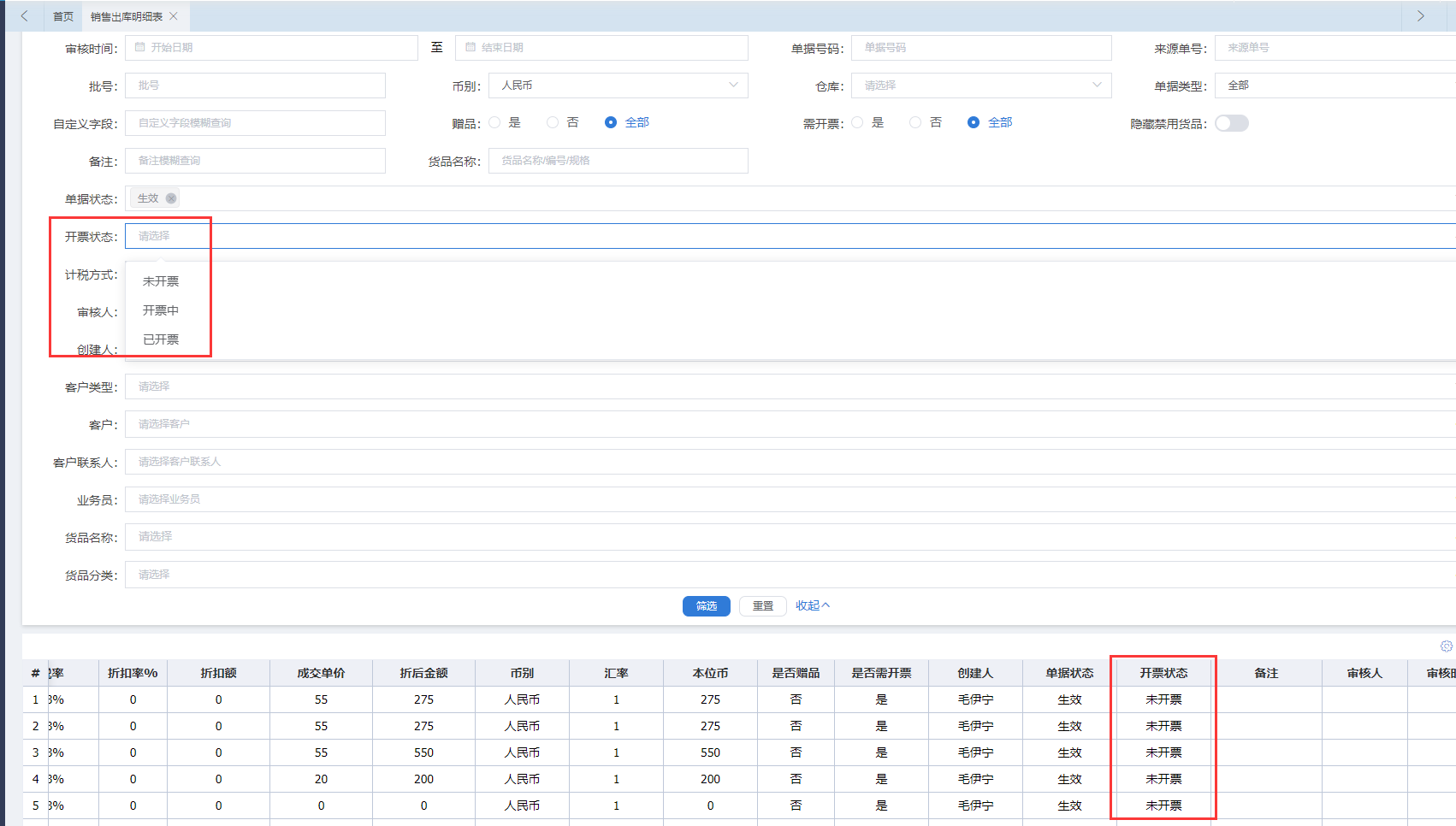Click the 结束日期 date field

601,48
